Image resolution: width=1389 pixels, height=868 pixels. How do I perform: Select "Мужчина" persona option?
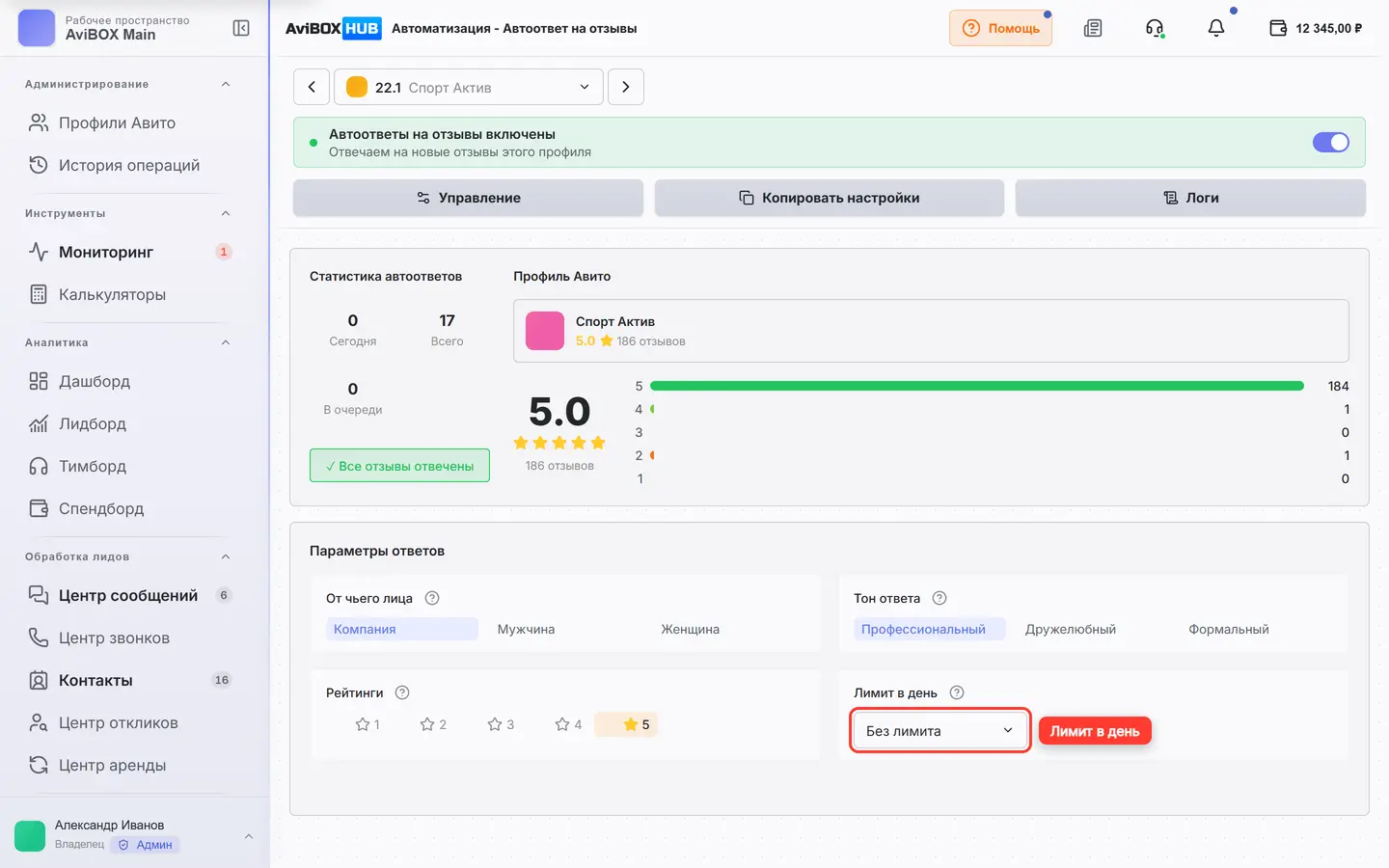coord(526,629)
